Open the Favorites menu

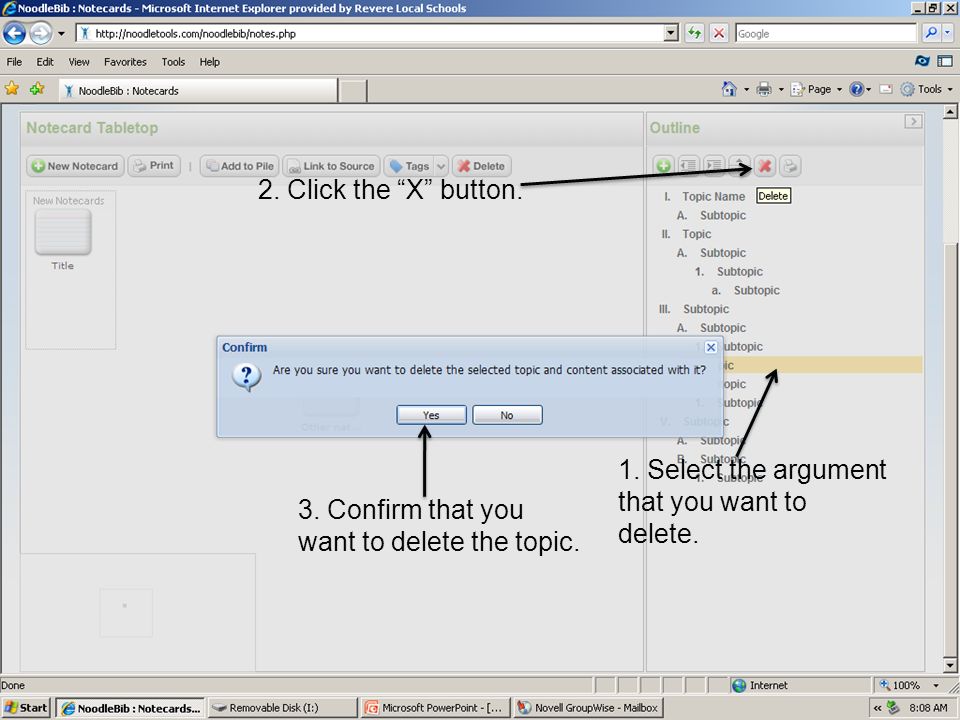click(125, 62)
